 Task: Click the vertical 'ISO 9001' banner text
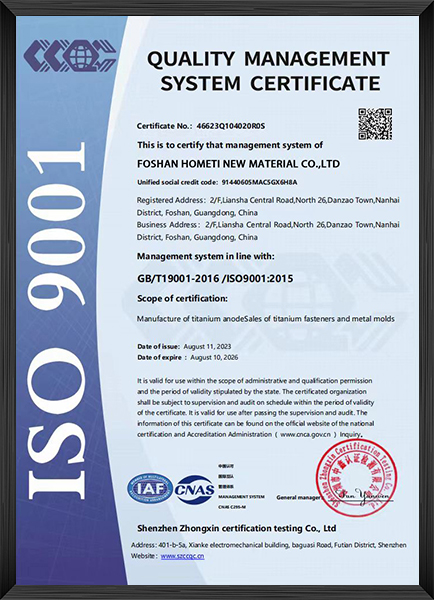pyautogui.click(x=57, y=321)
